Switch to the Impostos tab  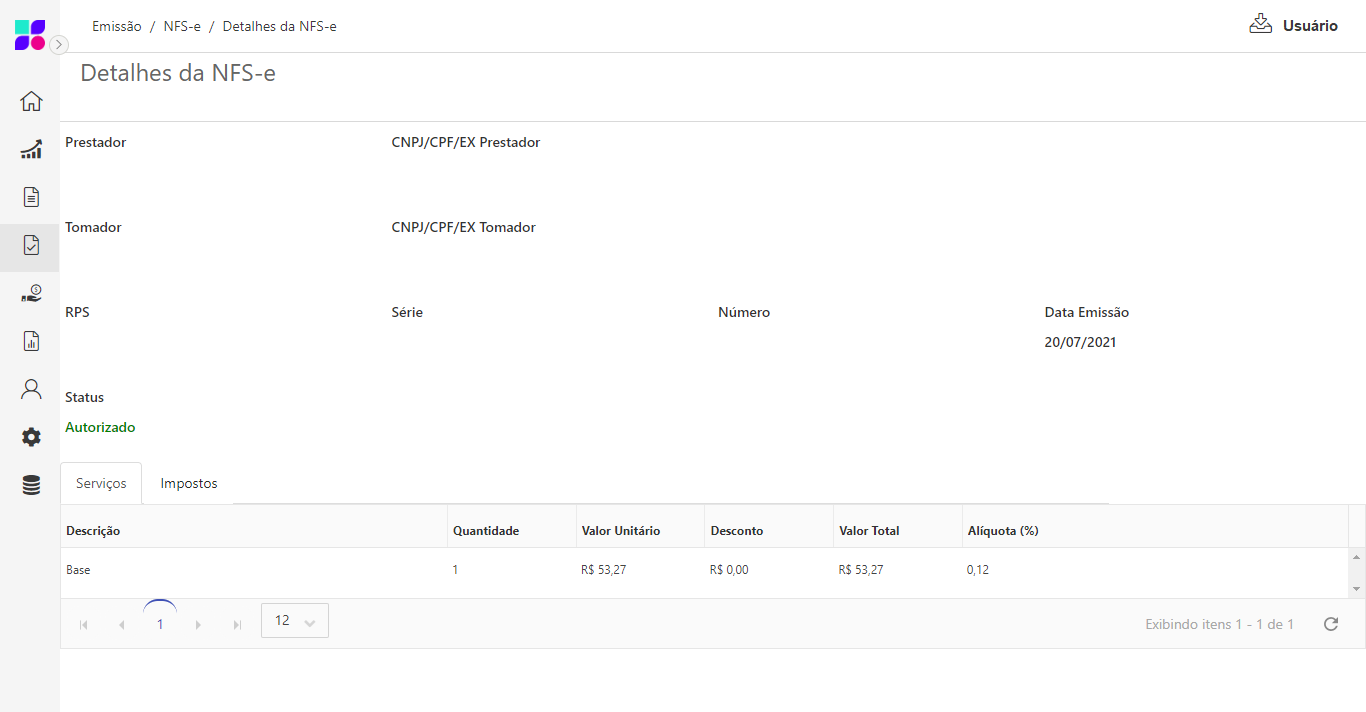189,483
